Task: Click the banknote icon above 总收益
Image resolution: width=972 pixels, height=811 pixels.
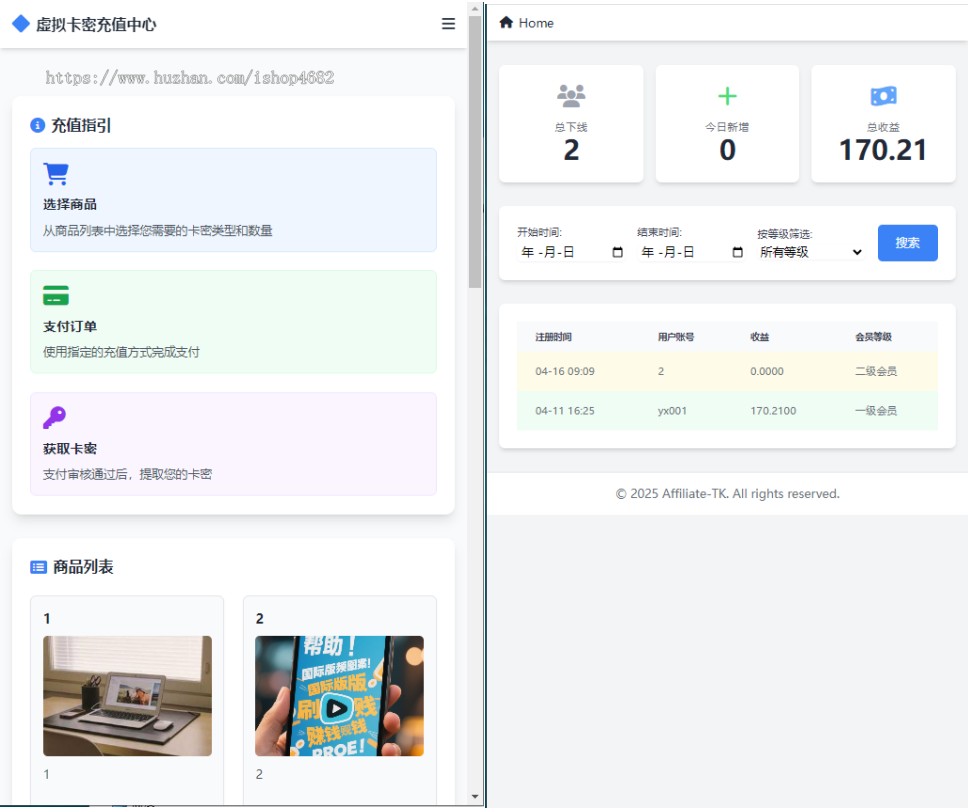Action: point(885,96)
